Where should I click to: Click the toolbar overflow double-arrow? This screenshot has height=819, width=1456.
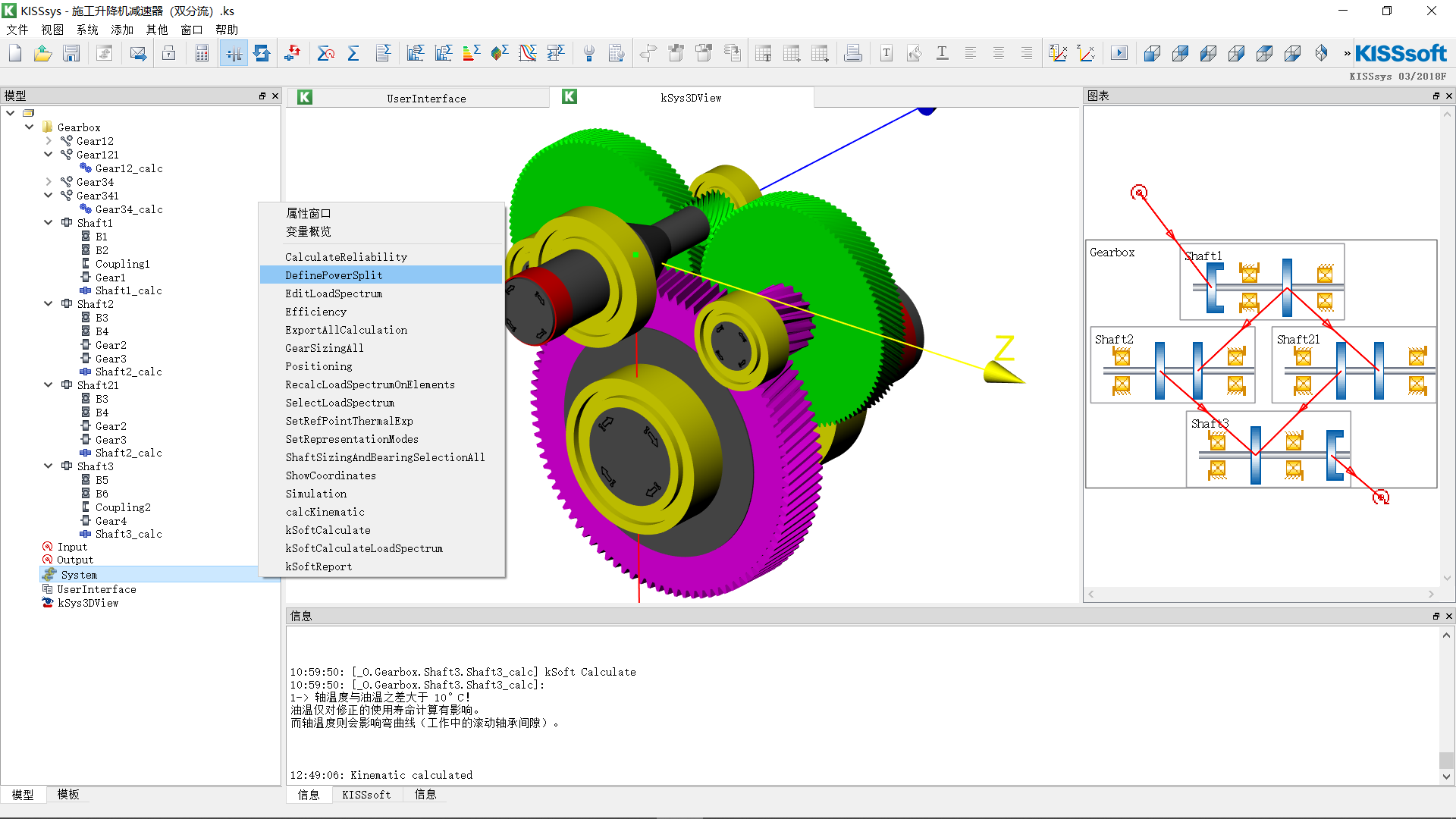(1347, 53)
